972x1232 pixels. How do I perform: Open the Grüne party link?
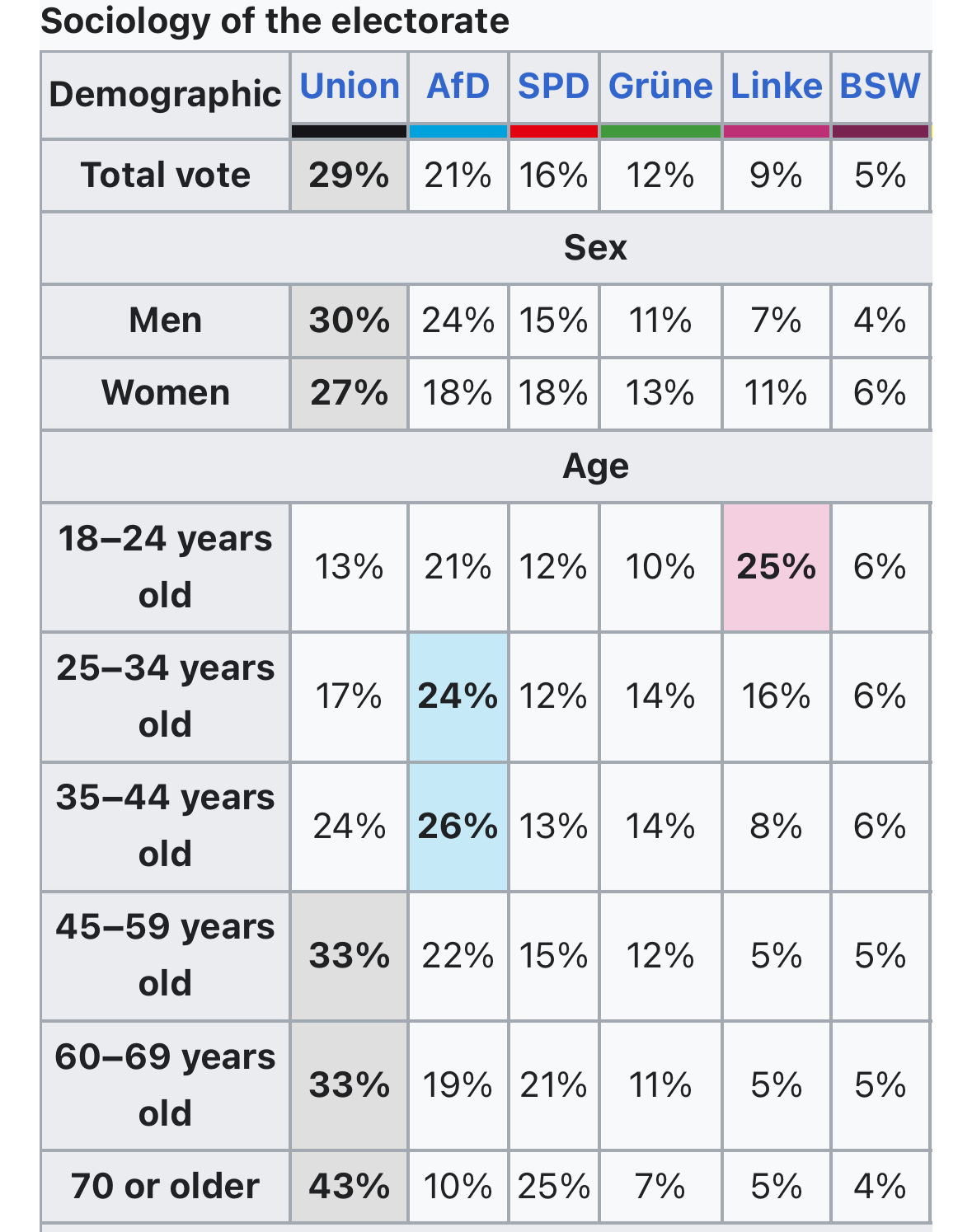660,87
